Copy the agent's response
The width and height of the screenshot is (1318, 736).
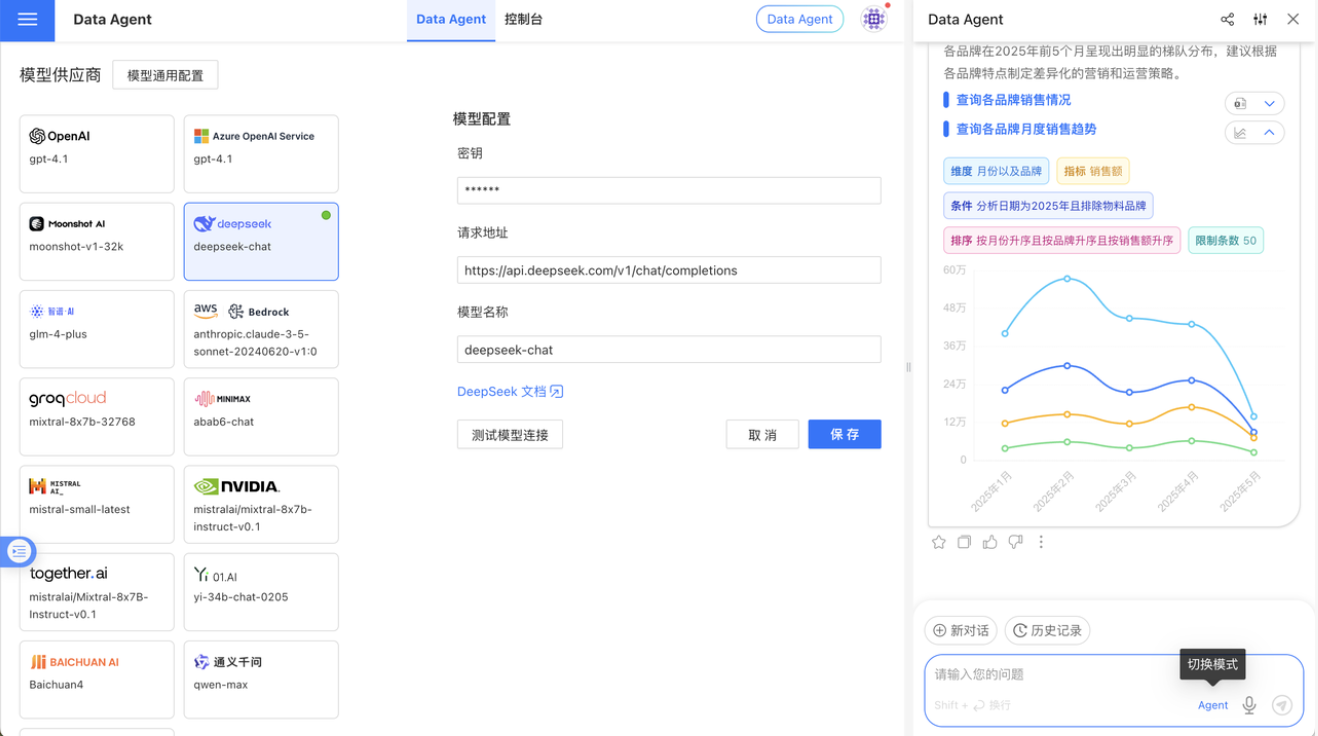click(x=963, y=541)
